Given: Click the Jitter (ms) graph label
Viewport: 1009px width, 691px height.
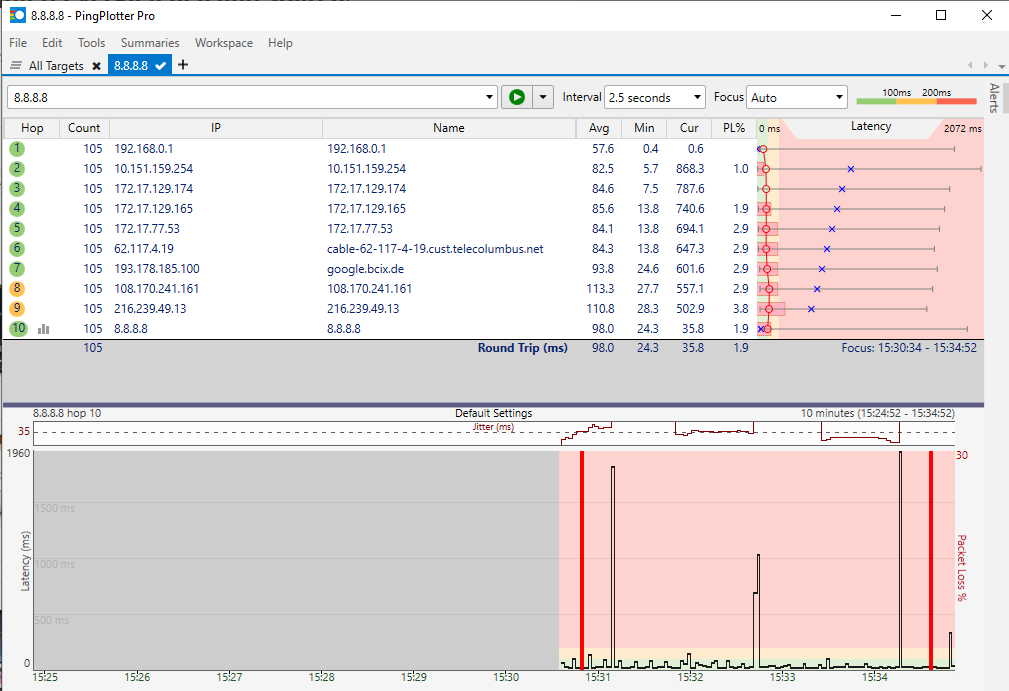Looking at the screenshot, I should 494,427.
